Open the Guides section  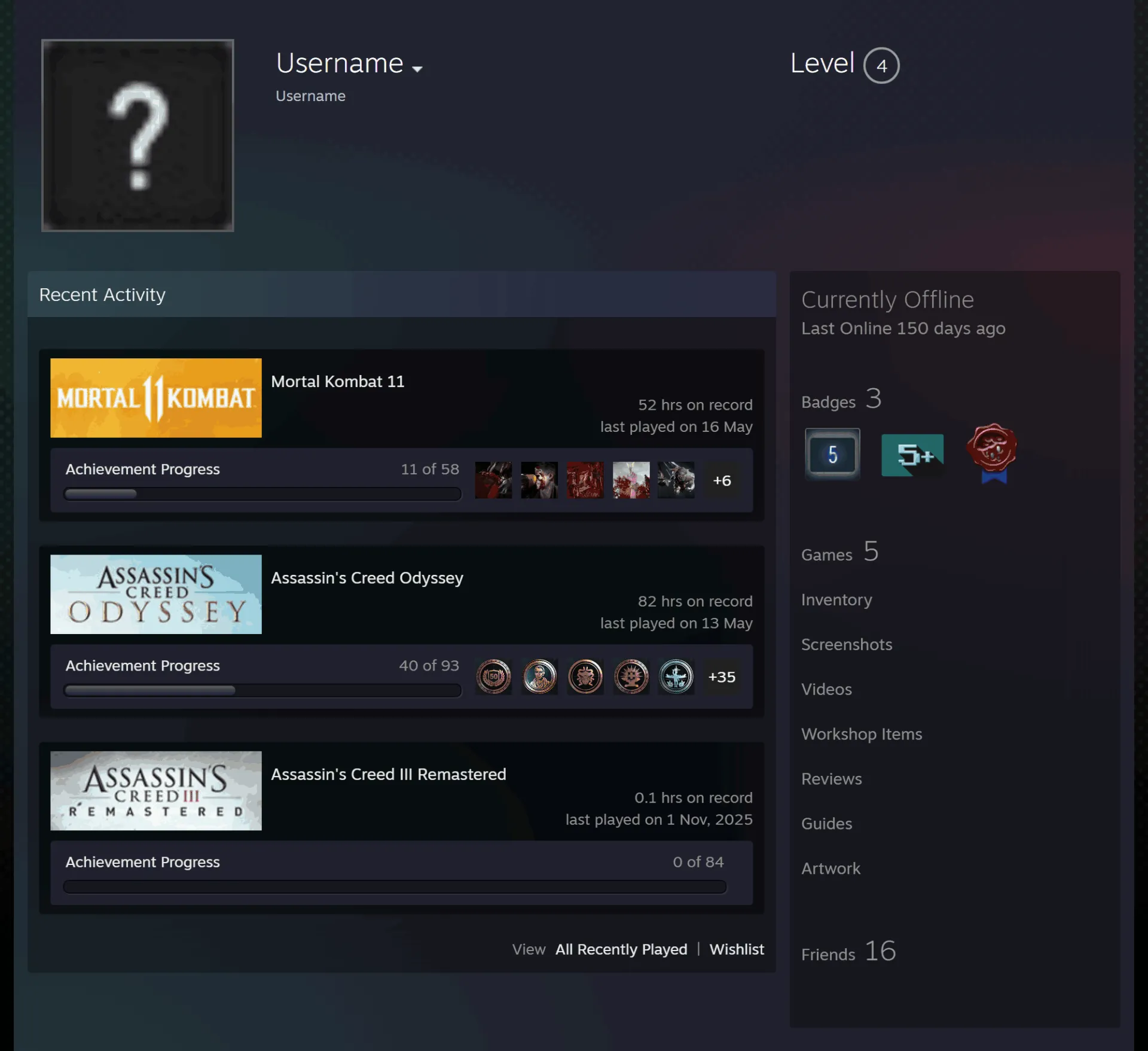tap(826, 824)
